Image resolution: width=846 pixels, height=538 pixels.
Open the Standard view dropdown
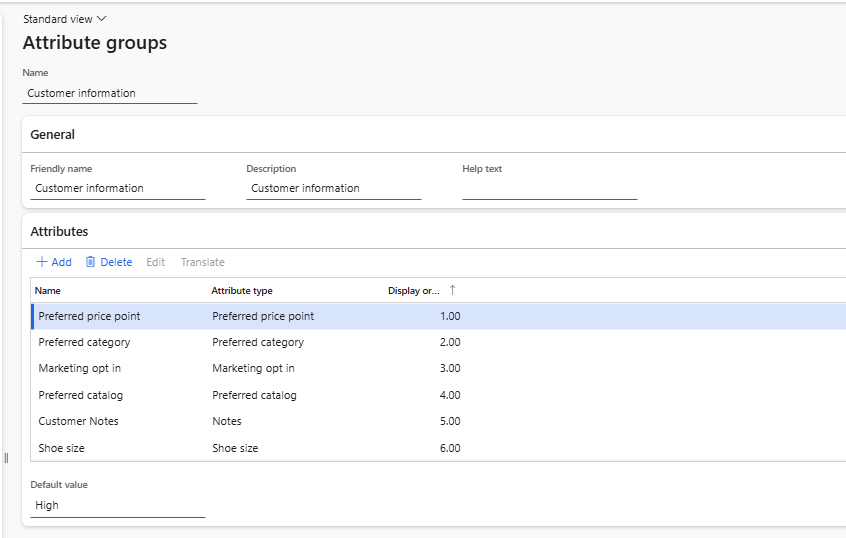click(65, 19)
